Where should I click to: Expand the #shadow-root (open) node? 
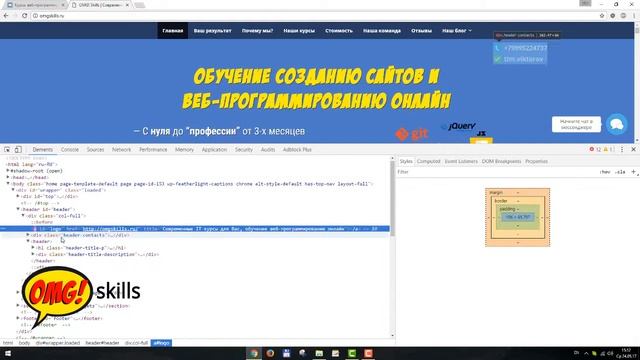click(x=8, y=171)
